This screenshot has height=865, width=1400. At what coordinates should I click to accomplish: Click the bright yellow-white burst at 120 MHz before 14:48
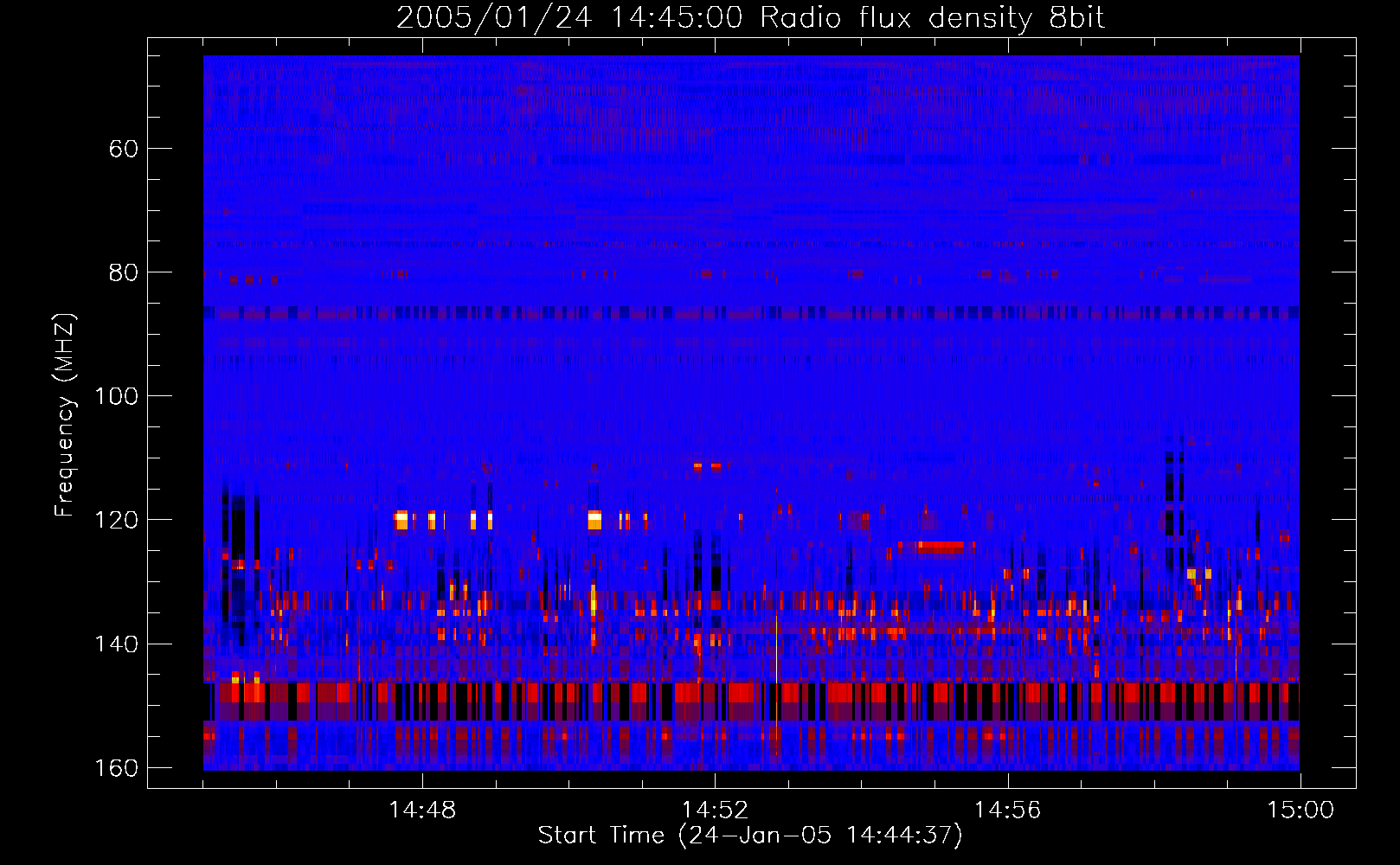[x=401, y=520]
